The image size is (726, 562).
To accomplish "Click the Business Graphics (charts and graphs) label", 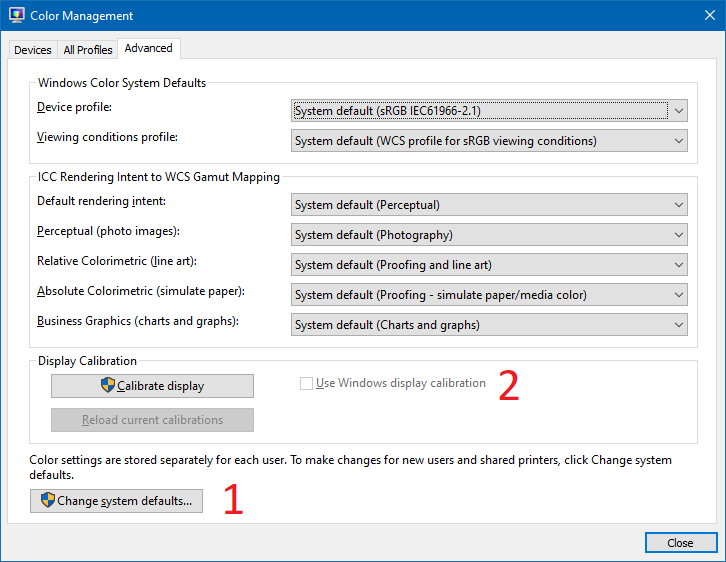I will (138, 321).
